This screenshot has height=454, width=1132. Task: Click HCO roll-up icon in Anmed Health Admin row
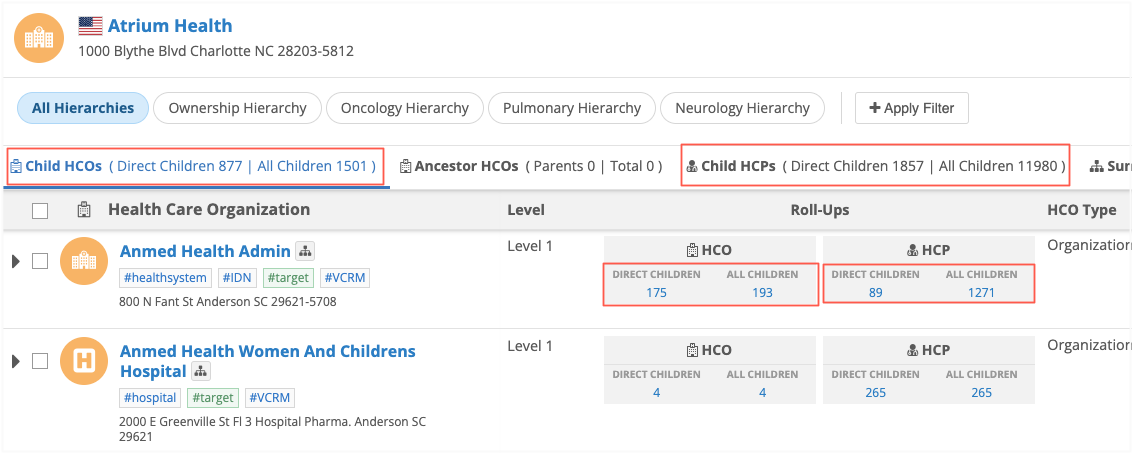click(692, 250)
